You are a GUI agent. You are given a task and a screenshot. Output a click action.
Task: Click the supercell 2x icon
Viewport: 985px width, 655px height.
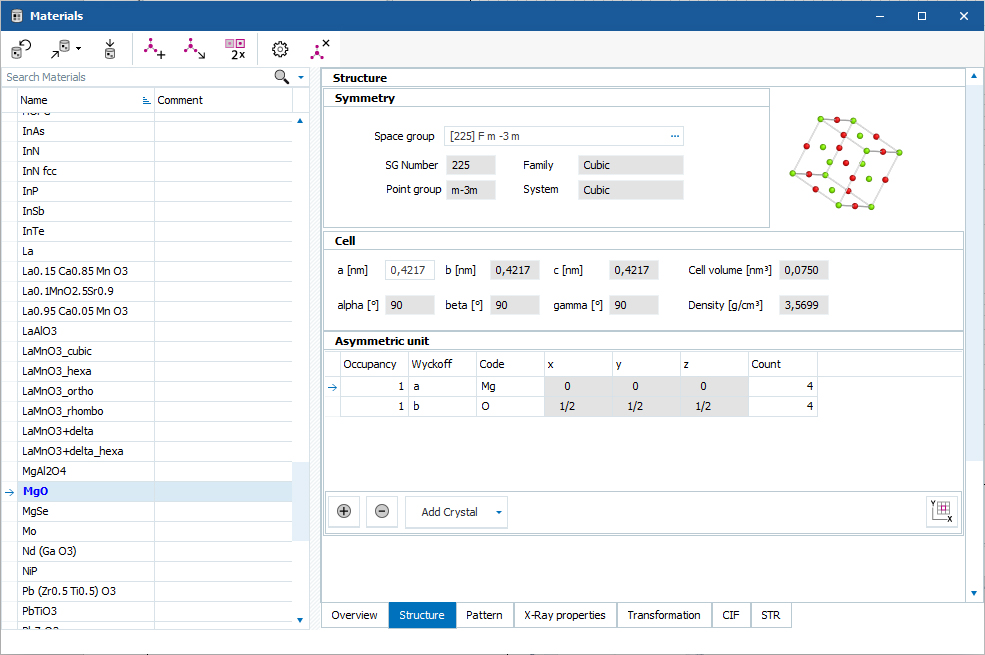236,49
